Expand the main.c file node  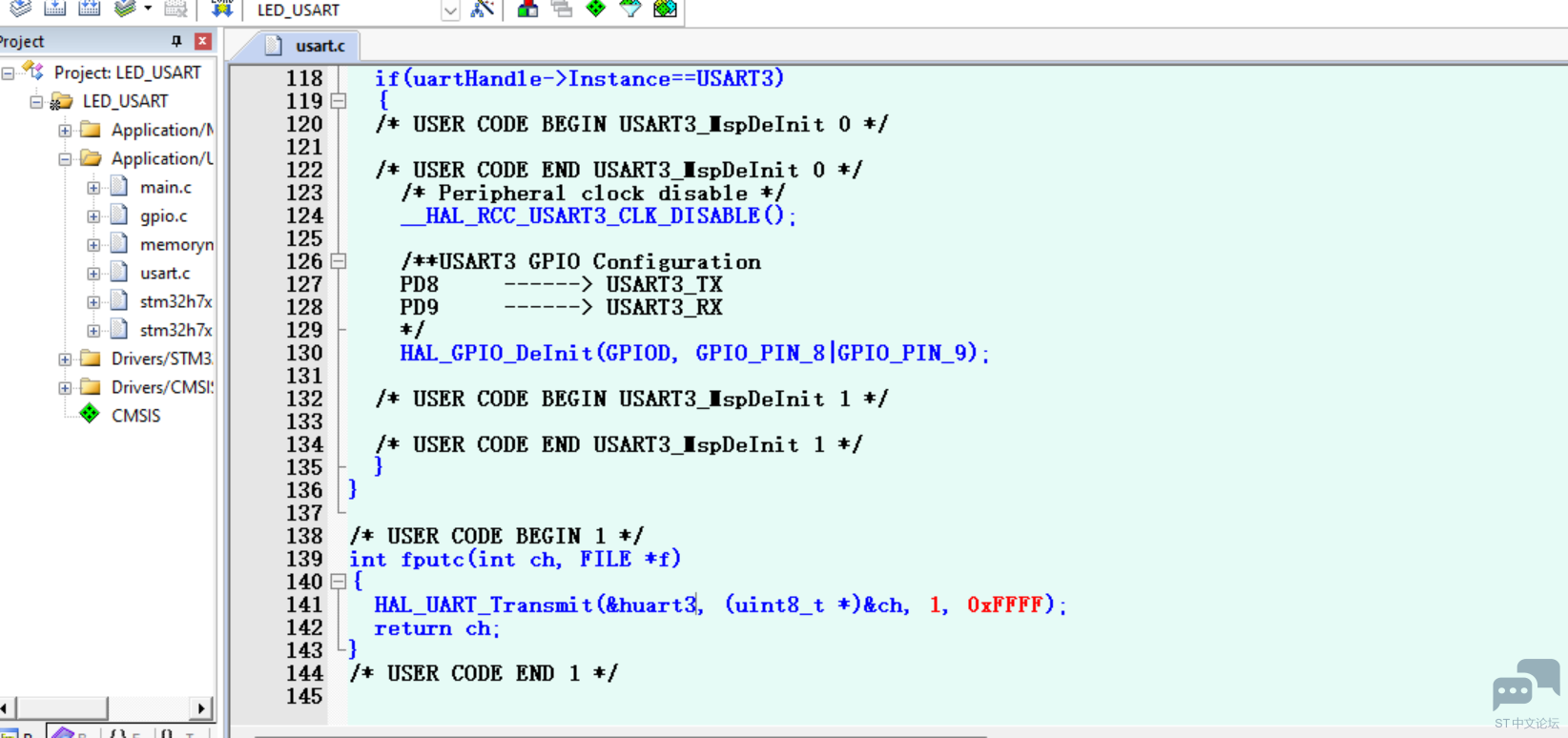93,187
